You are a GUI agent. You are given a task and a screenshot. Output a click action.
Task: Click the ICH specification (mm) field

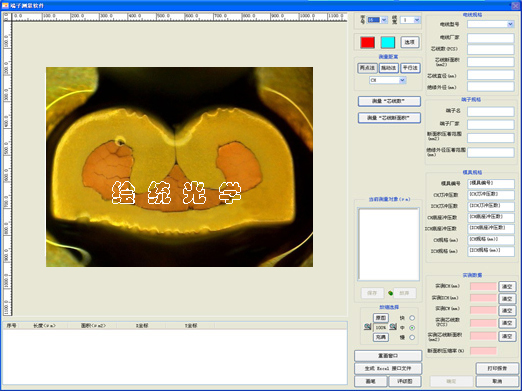point(491,251)
